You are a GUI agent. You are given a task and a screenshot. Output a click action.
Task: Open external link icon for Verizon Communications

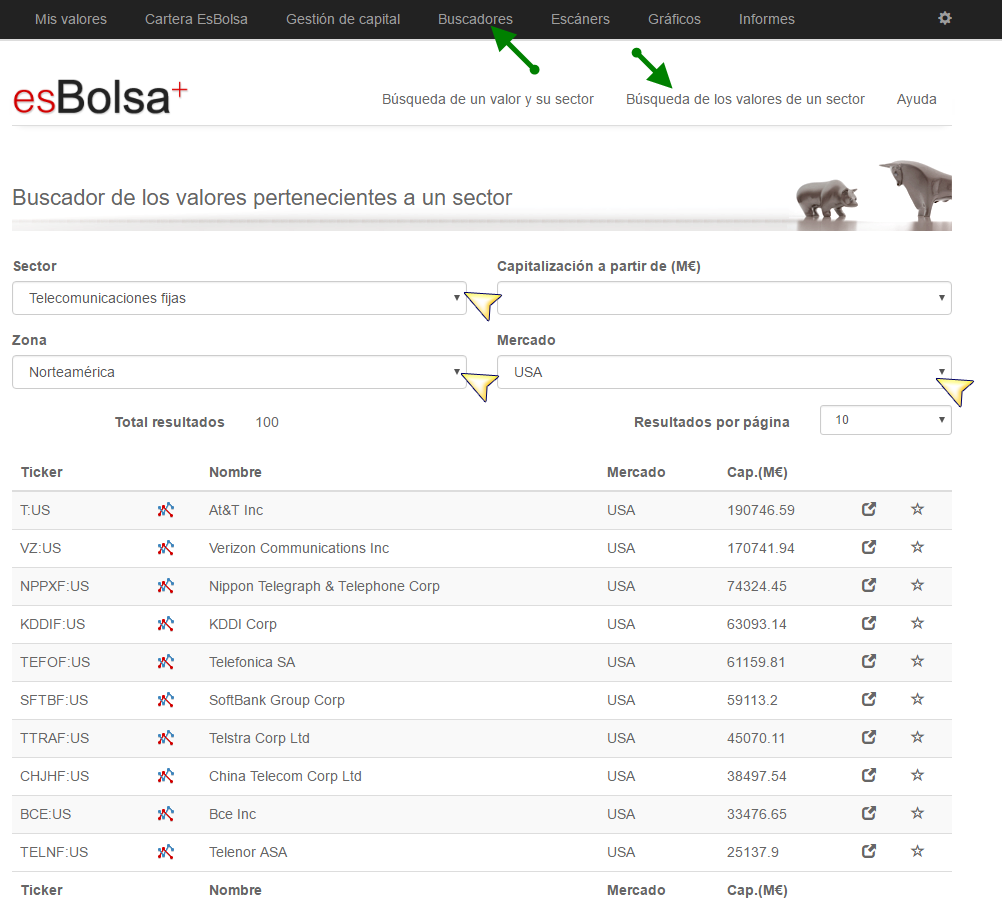pyautogui.click(x=868, y=547)
